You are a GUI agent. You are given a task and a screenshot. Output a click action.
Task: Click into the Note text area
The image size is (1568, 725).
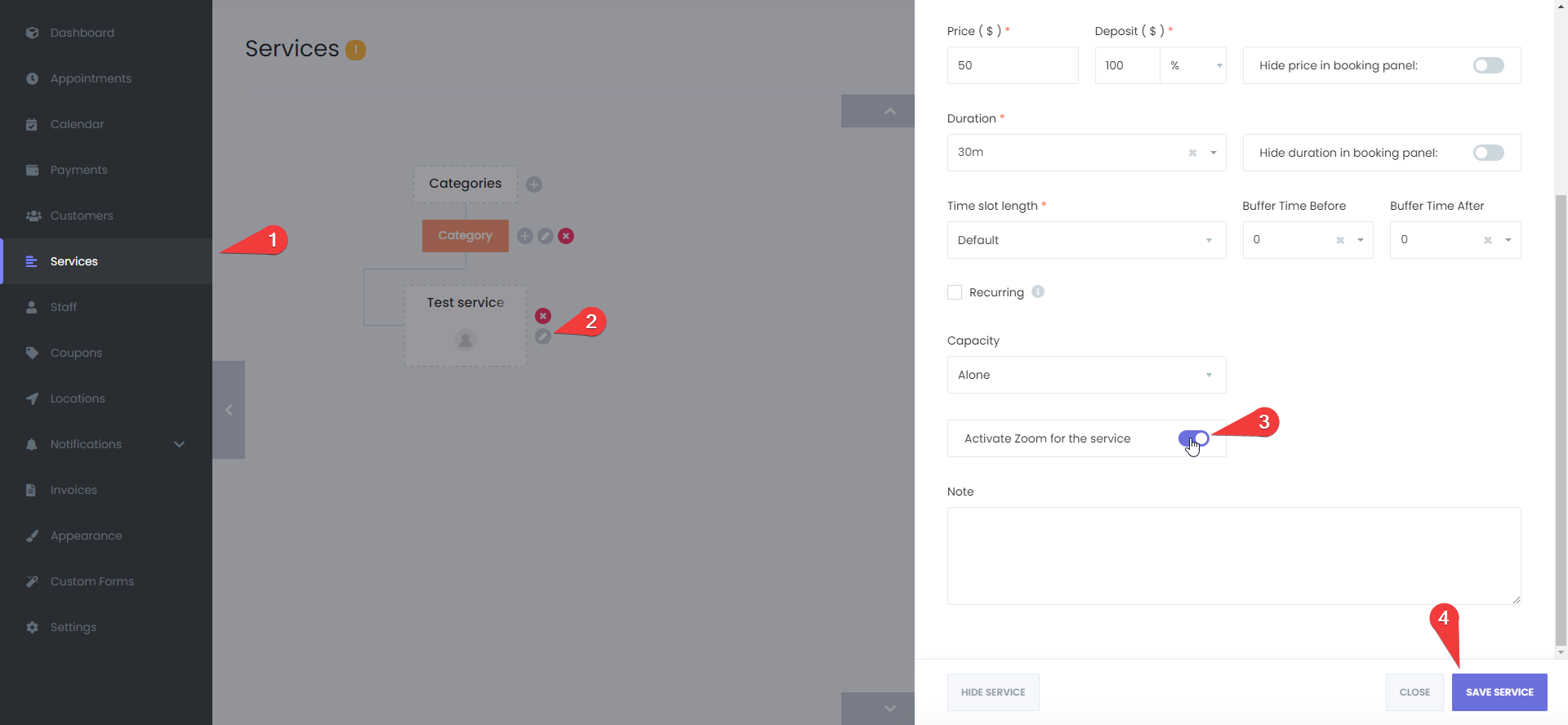click(x=1233, y=555)
